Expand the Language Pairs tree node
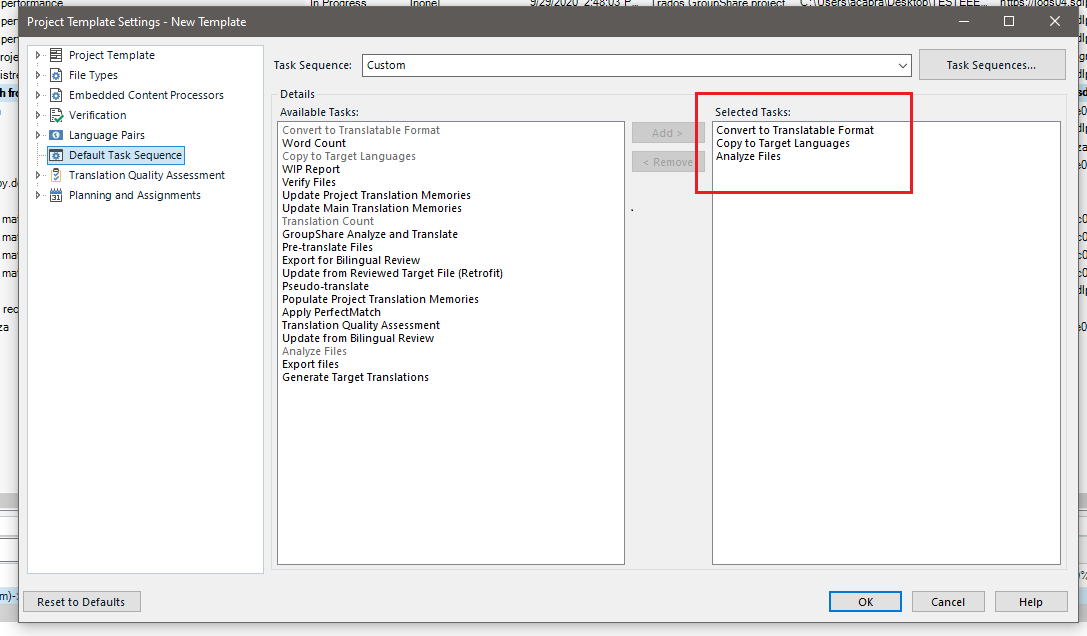 (39, 135)
